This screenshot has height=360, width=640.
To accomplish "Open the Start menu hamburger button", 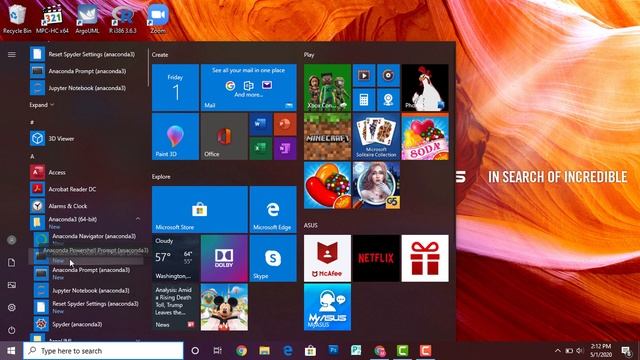I will click(11, 54).
